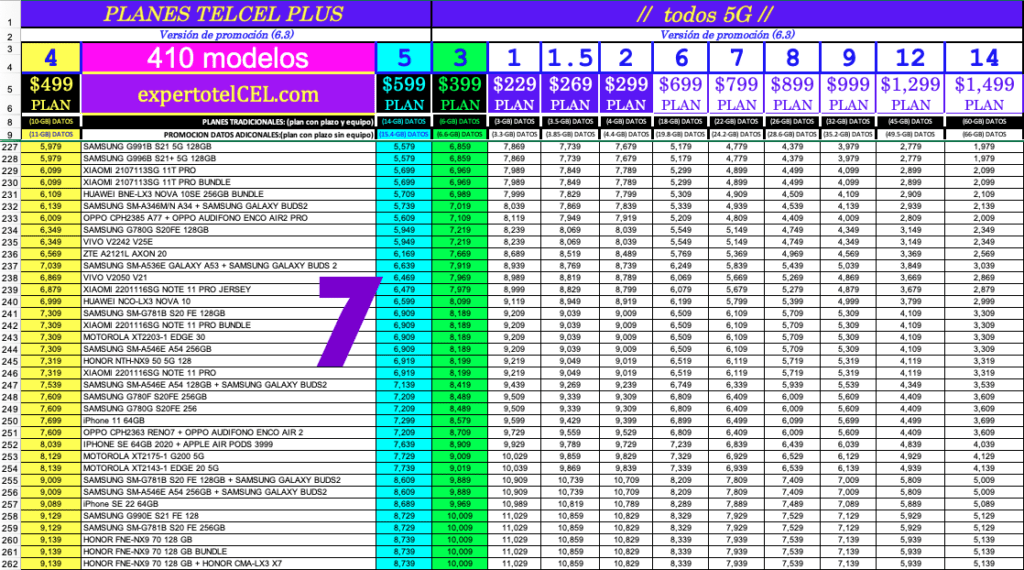Select row header 238
The image size is (1024, 570).
[10, 277]
